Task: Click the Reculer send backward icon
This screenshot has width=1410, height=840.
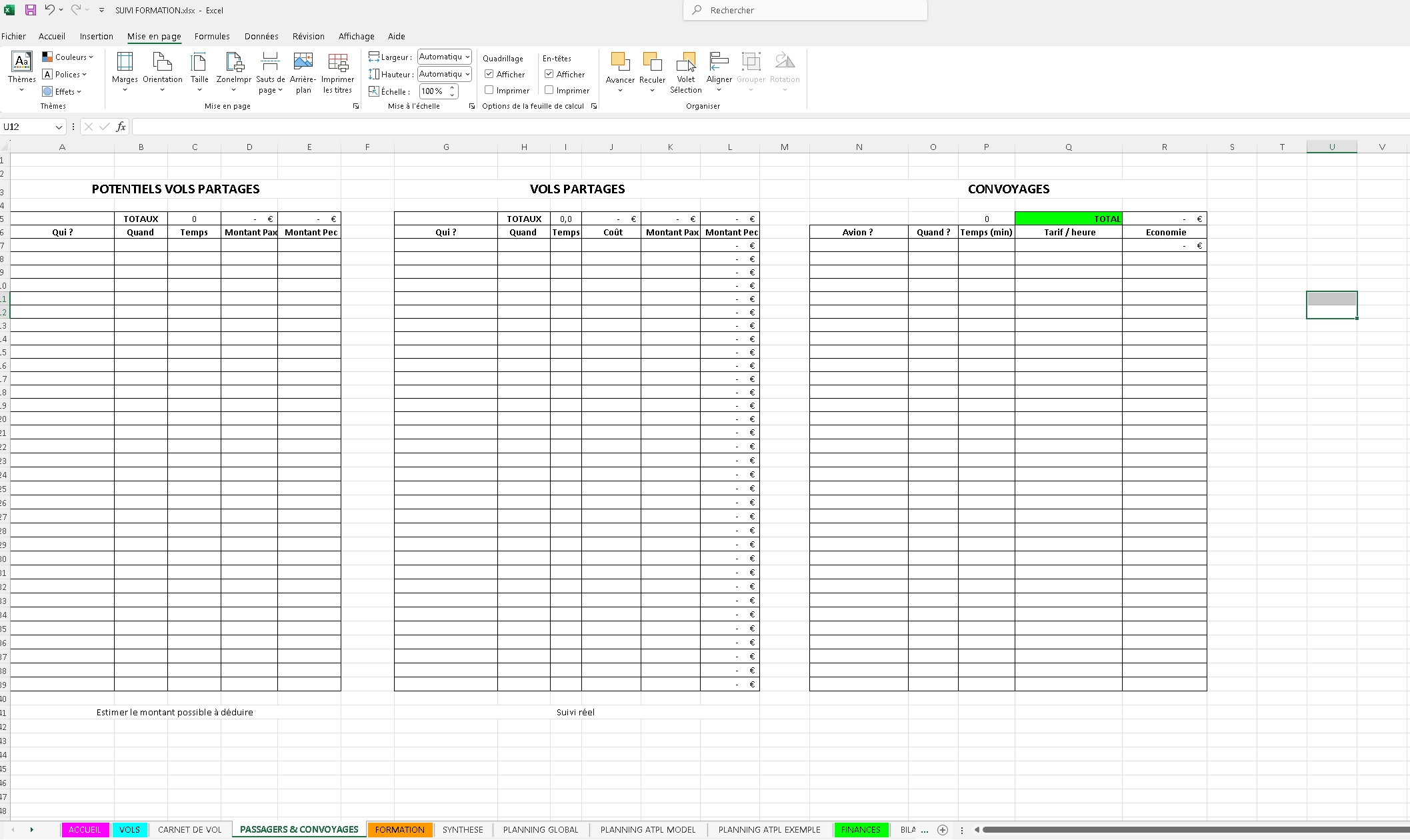Action: tap(652, 72)
